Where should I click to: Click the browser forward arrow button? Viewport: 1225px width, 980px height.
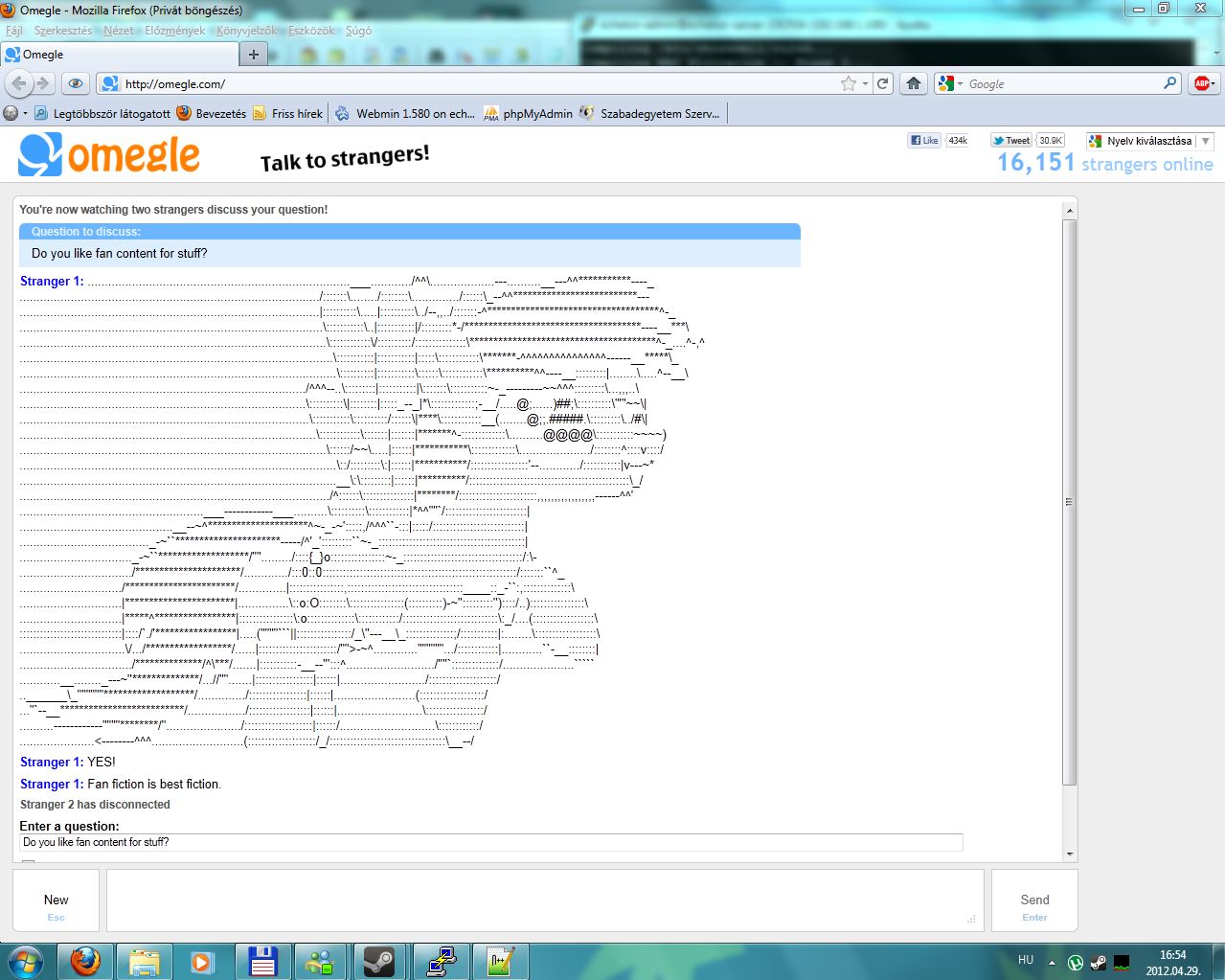[x=42, y=83]
